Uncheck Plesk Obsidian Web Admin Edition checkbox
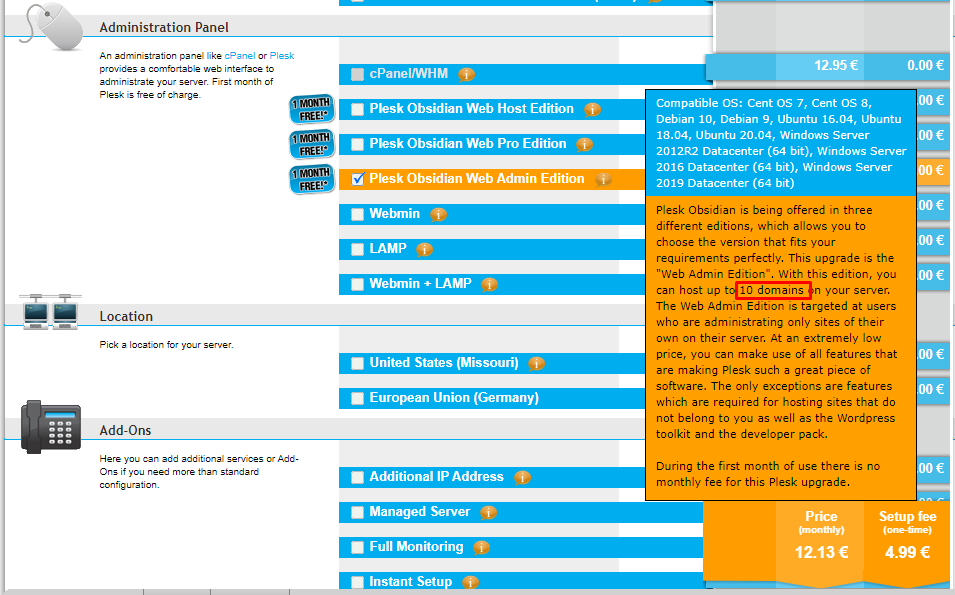 coord(358,179)
